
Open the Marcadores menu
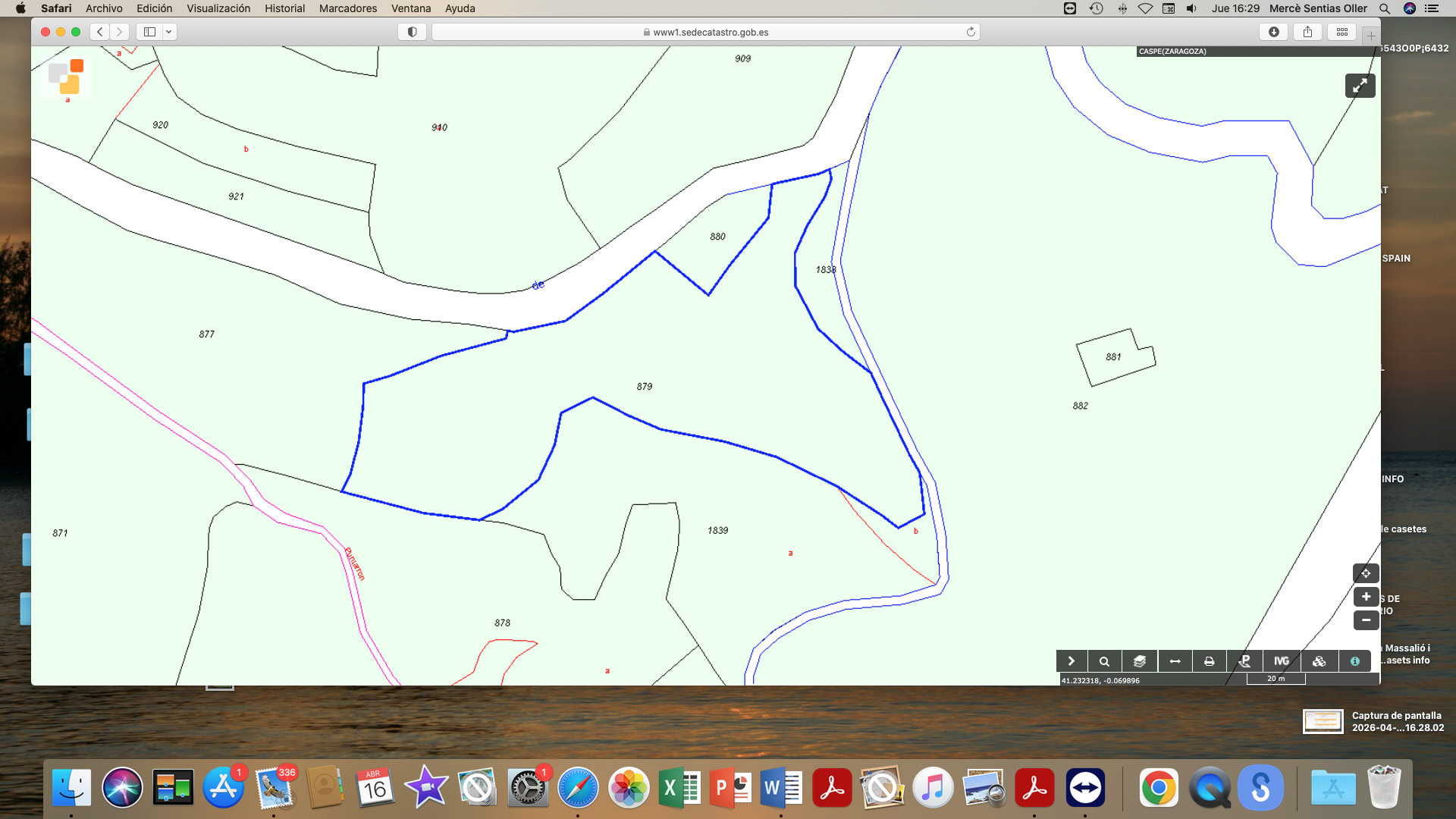pyautogui.click(x=347, y=8)
